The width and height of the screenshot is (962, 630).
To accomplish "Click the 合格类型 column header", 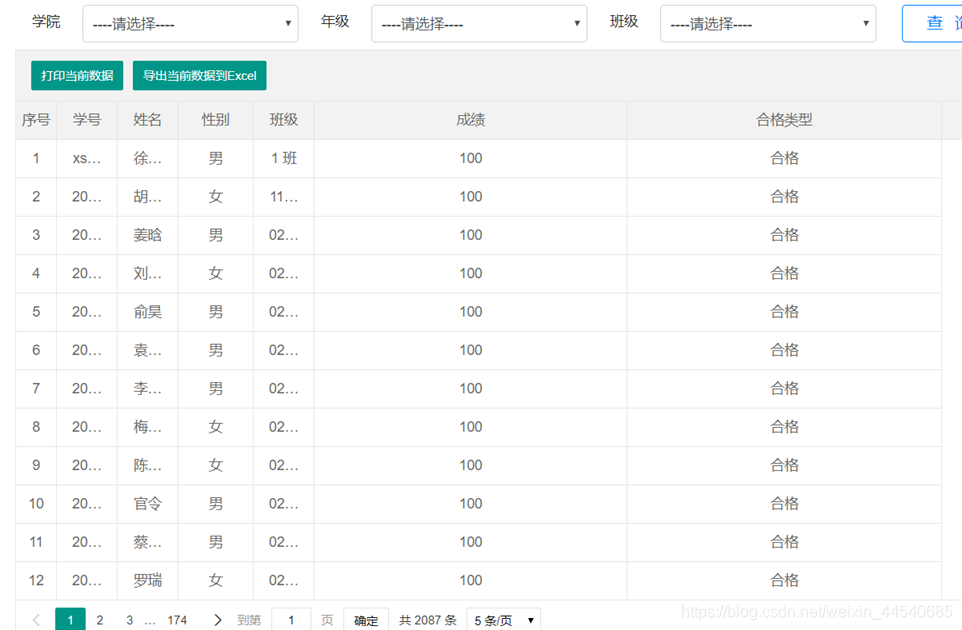I will pos(784,120).
